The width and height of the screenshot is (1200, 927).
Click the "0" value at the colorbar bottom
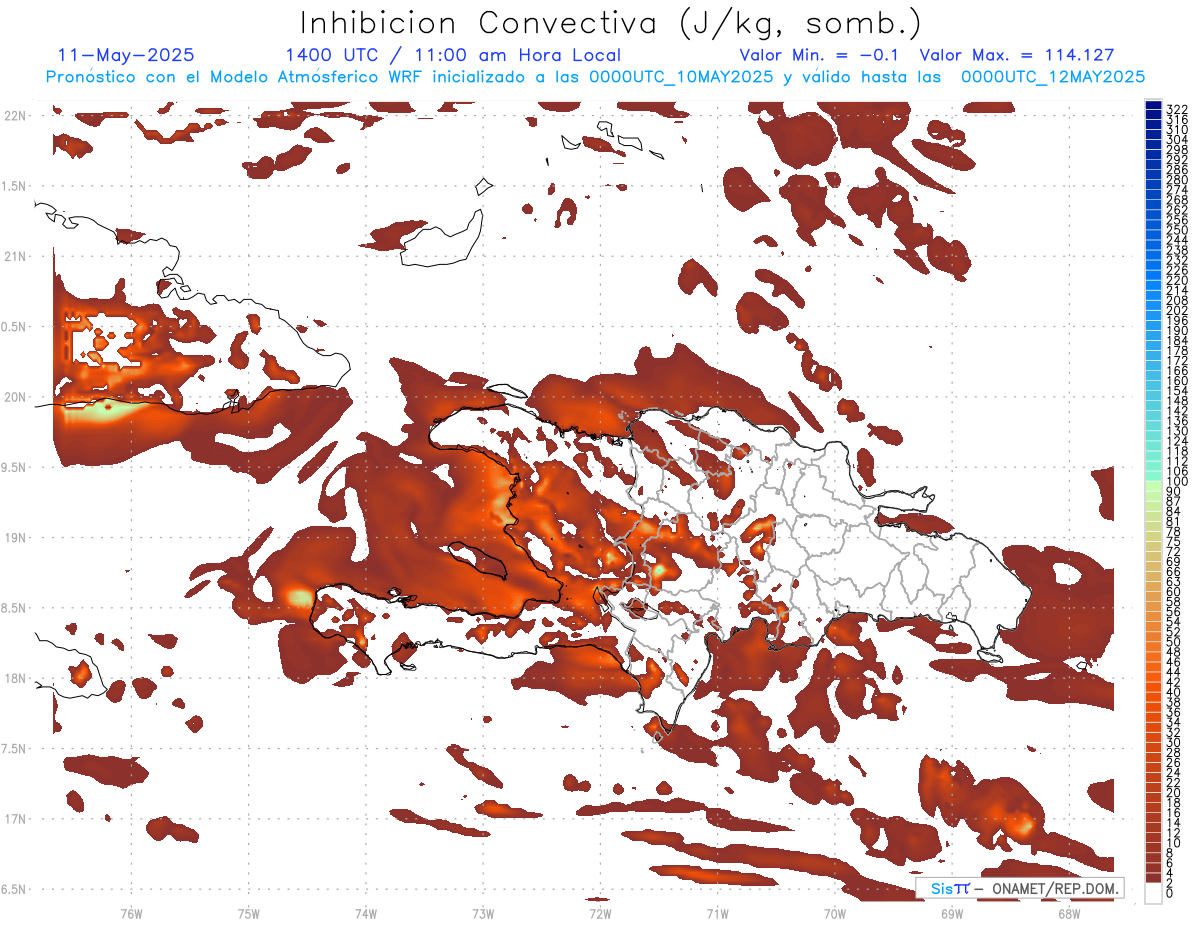(x=1170, y=894)
